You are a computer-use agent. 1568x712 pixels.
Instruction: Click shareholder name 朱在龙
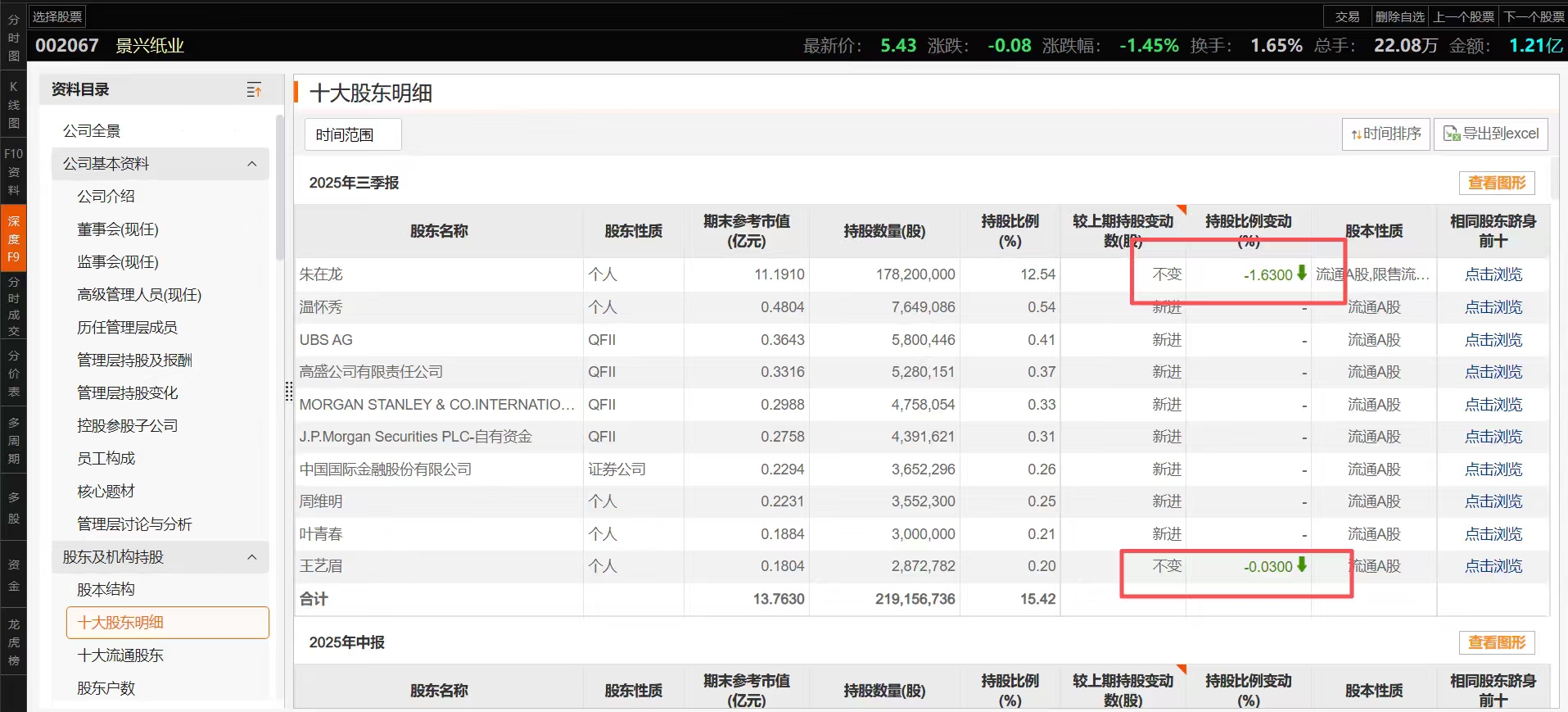[321, 274]
